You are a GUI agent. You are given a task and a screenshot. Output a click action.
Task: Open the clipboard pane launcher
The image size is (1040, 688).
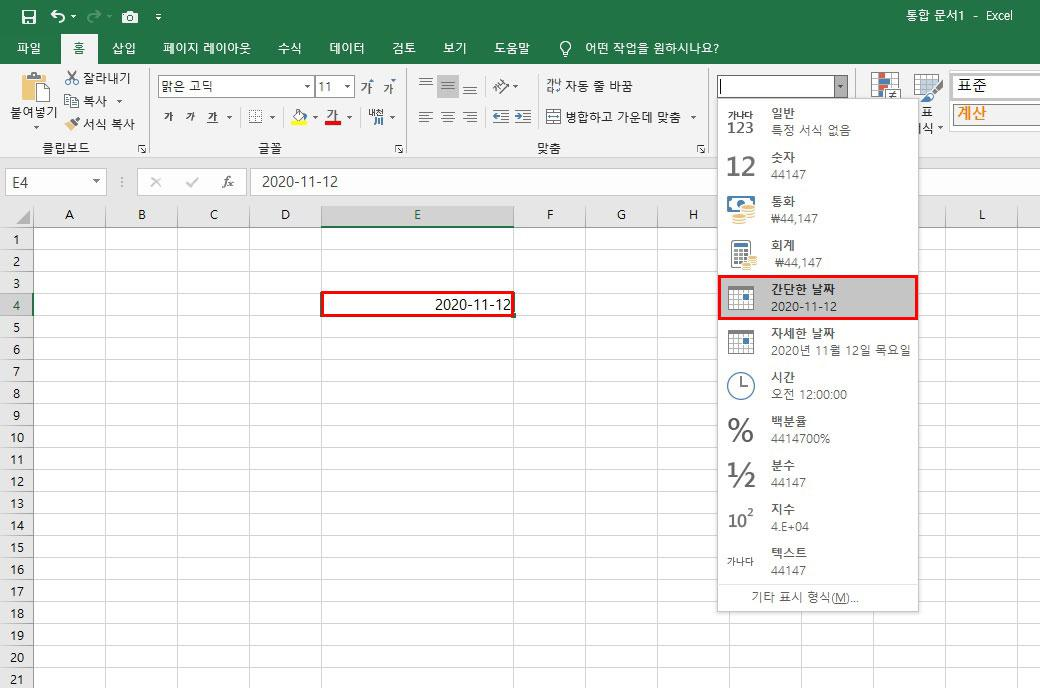point(141,149)
